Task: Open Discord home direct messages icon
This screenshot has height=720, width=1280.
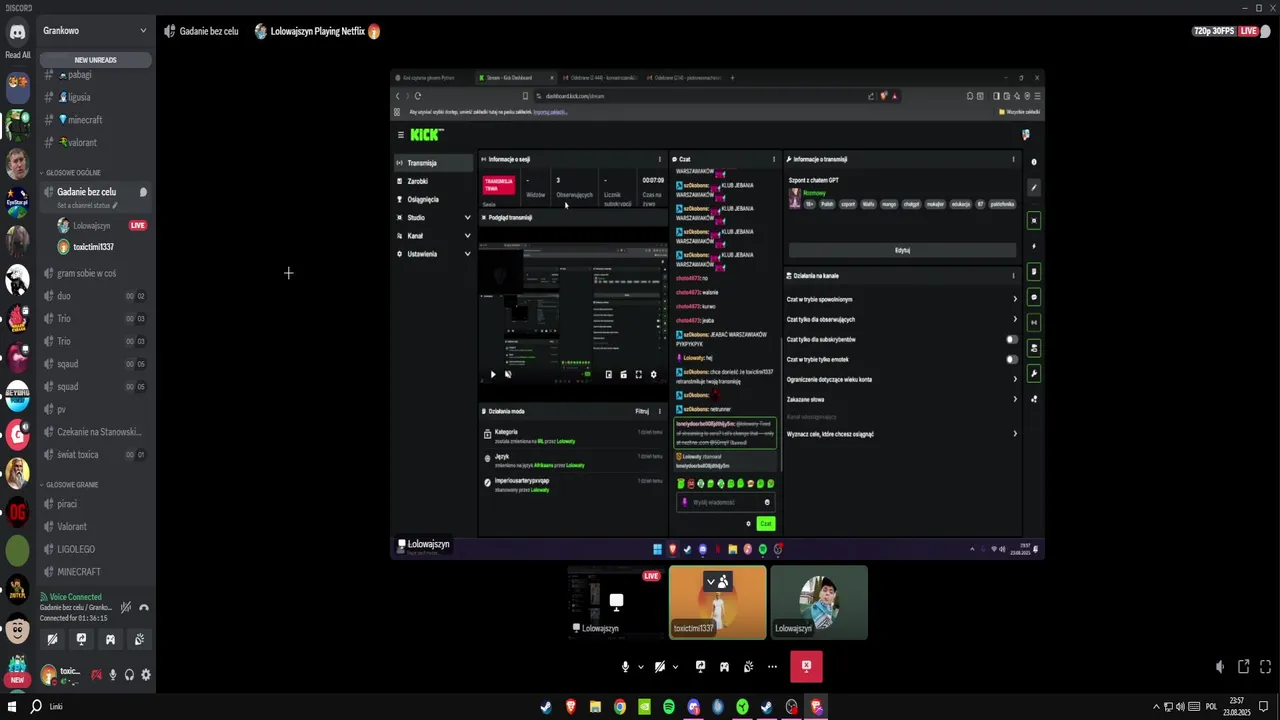Action: pyautogui.click(x=17, y=32)
